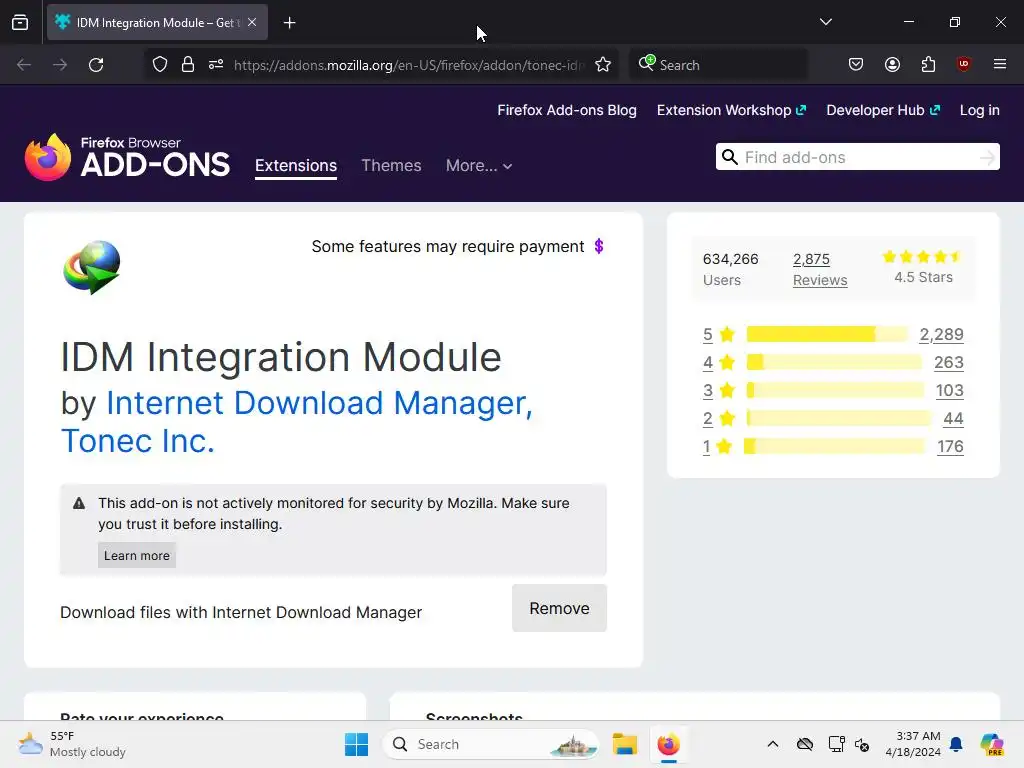
Task: Select the Themes tab
Action: point(391,166)
